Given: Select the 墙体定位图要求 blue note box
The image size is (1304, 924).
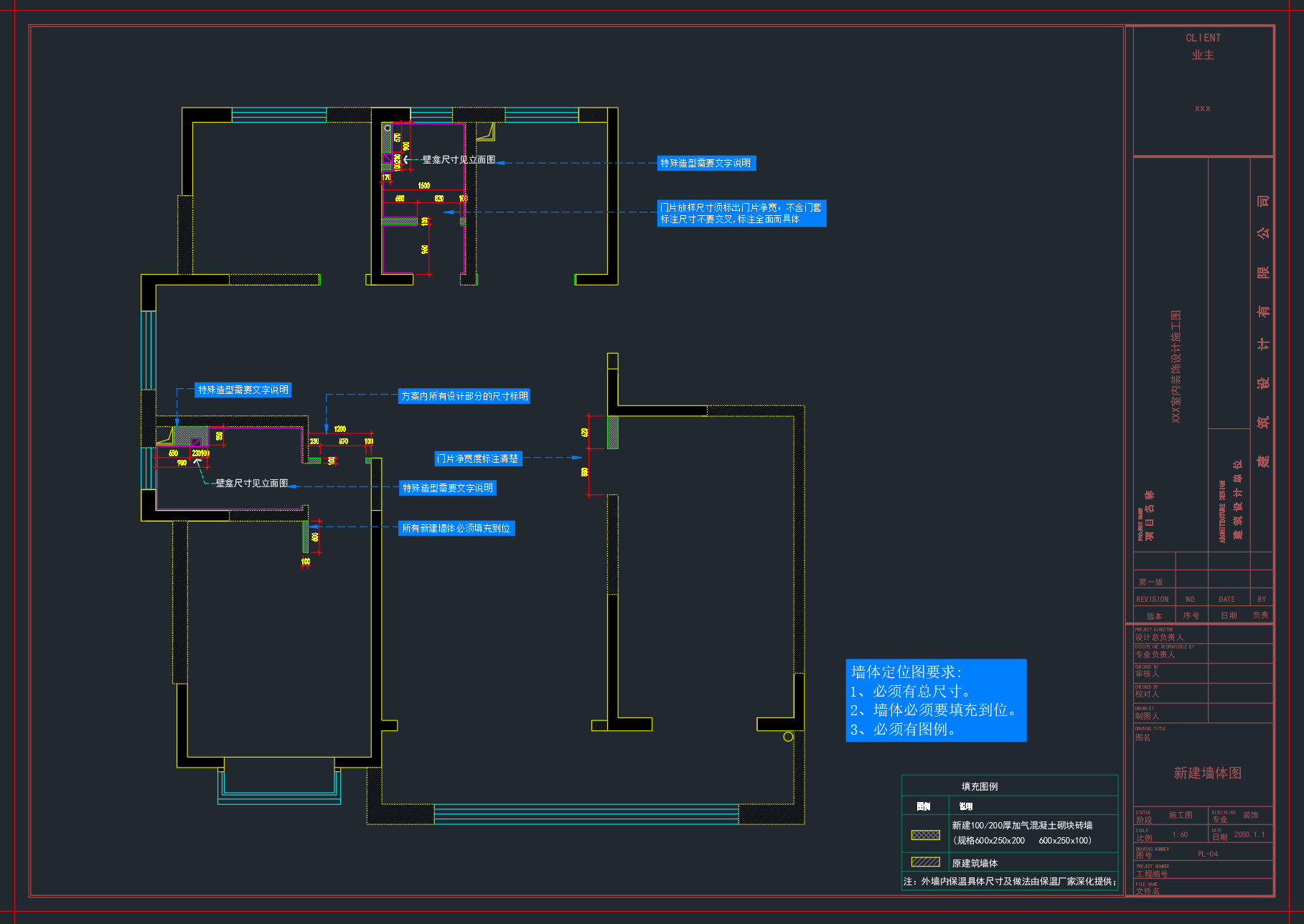Looking at the screenshot, I should click(x=936, y=700).
